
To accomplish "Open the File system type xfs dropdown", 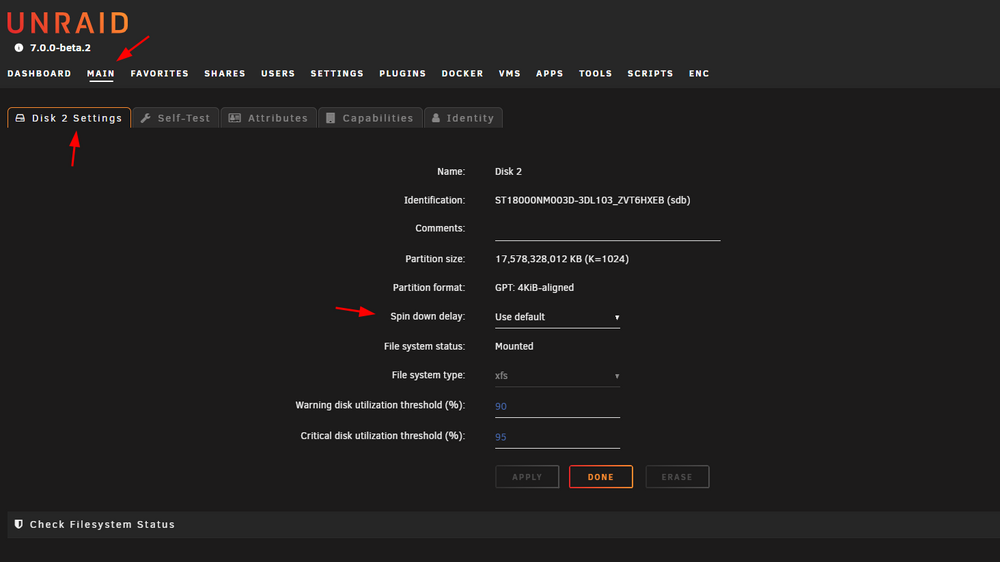I will click(x=557, y=376).
